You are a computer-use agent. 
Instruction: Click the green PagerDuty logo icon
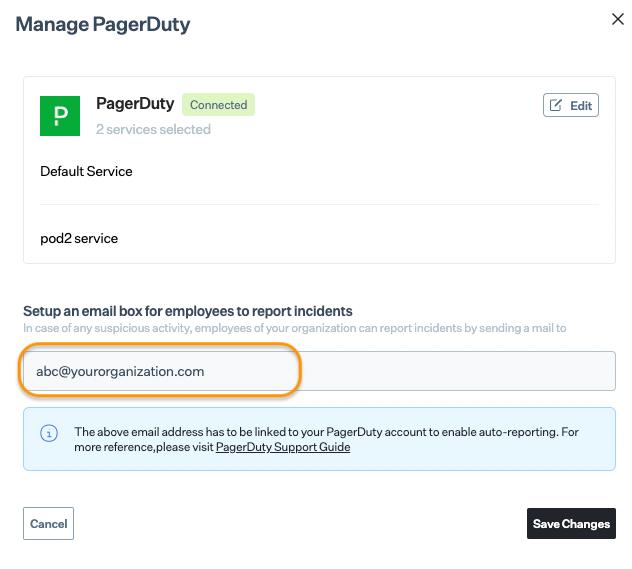pyautogui.click(x=60, y=116)
